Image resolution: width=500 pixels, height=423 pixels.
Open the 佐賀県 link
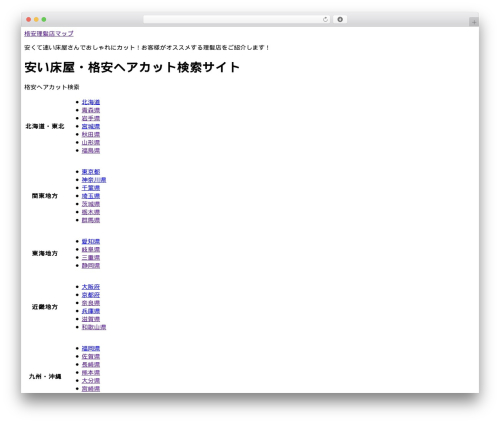click(91, 356)
